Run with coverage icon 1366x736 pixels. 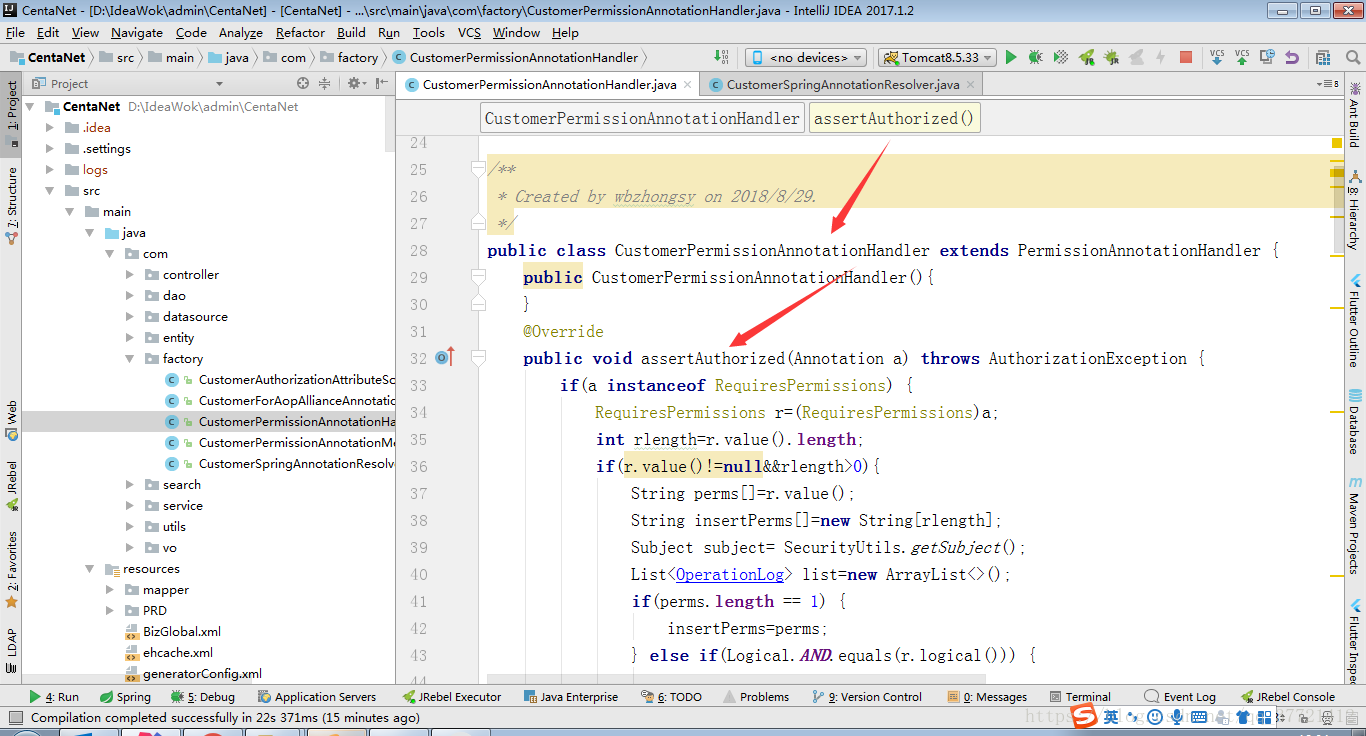click(x=1061, y=58)
